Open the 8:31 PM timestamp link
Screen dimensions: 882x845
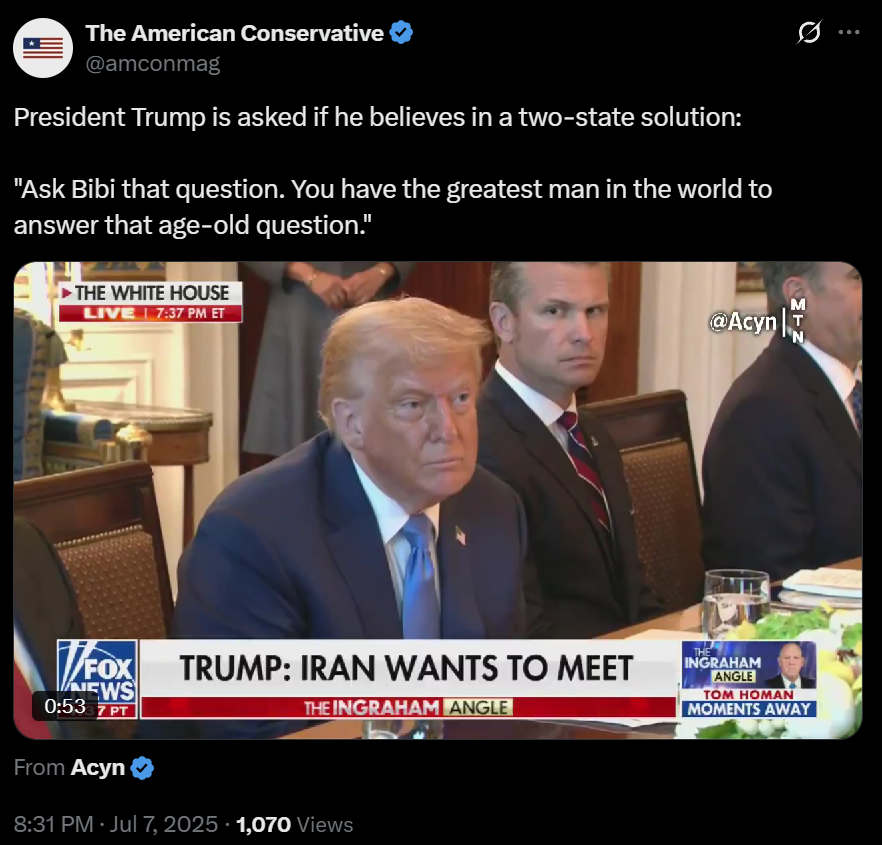(53, 824)
